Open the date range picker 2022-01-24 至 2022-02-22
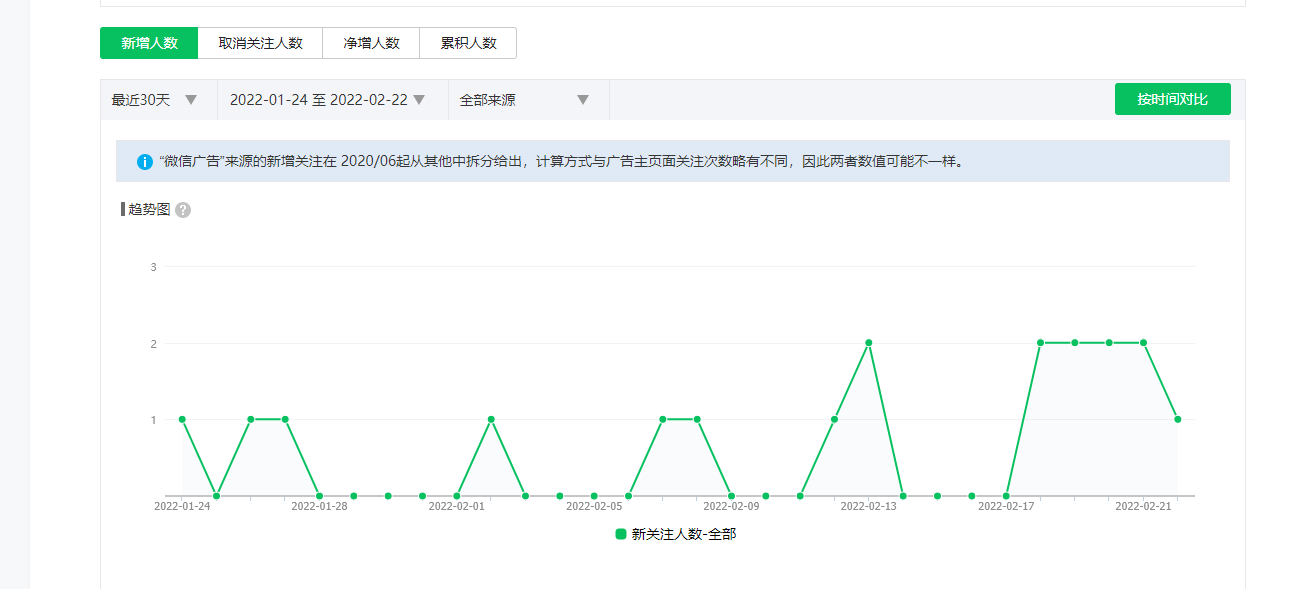1297x589 pixels. [x=329, y=100]
